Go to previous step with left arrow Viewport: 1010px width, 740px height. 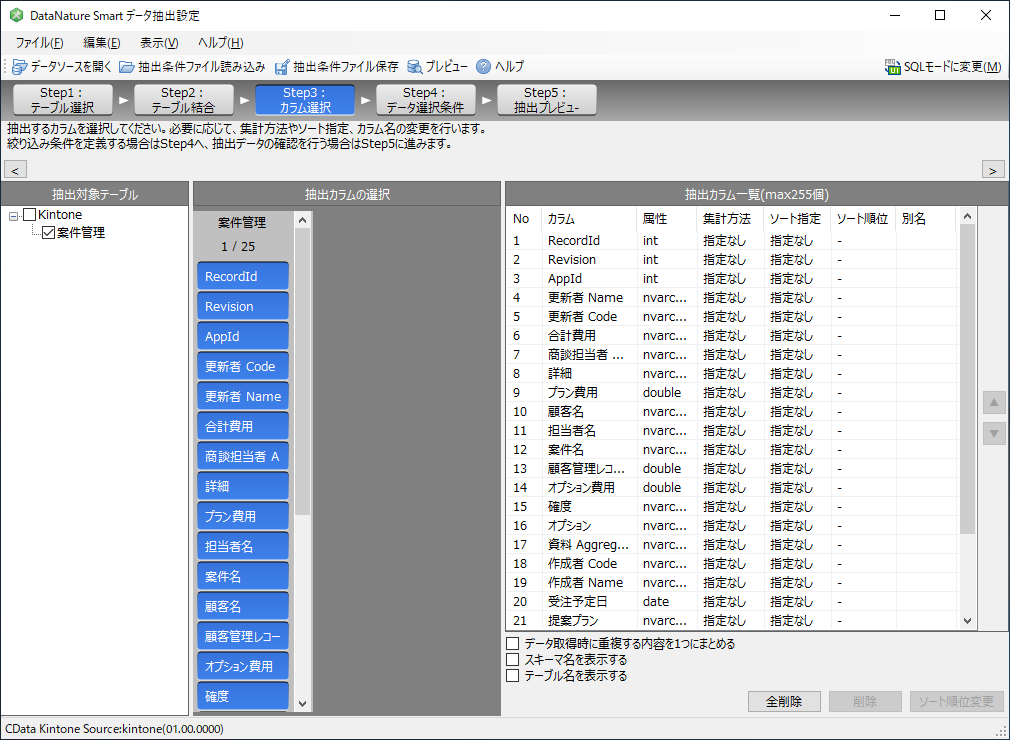pyautogui.click(x=15, y=170)
